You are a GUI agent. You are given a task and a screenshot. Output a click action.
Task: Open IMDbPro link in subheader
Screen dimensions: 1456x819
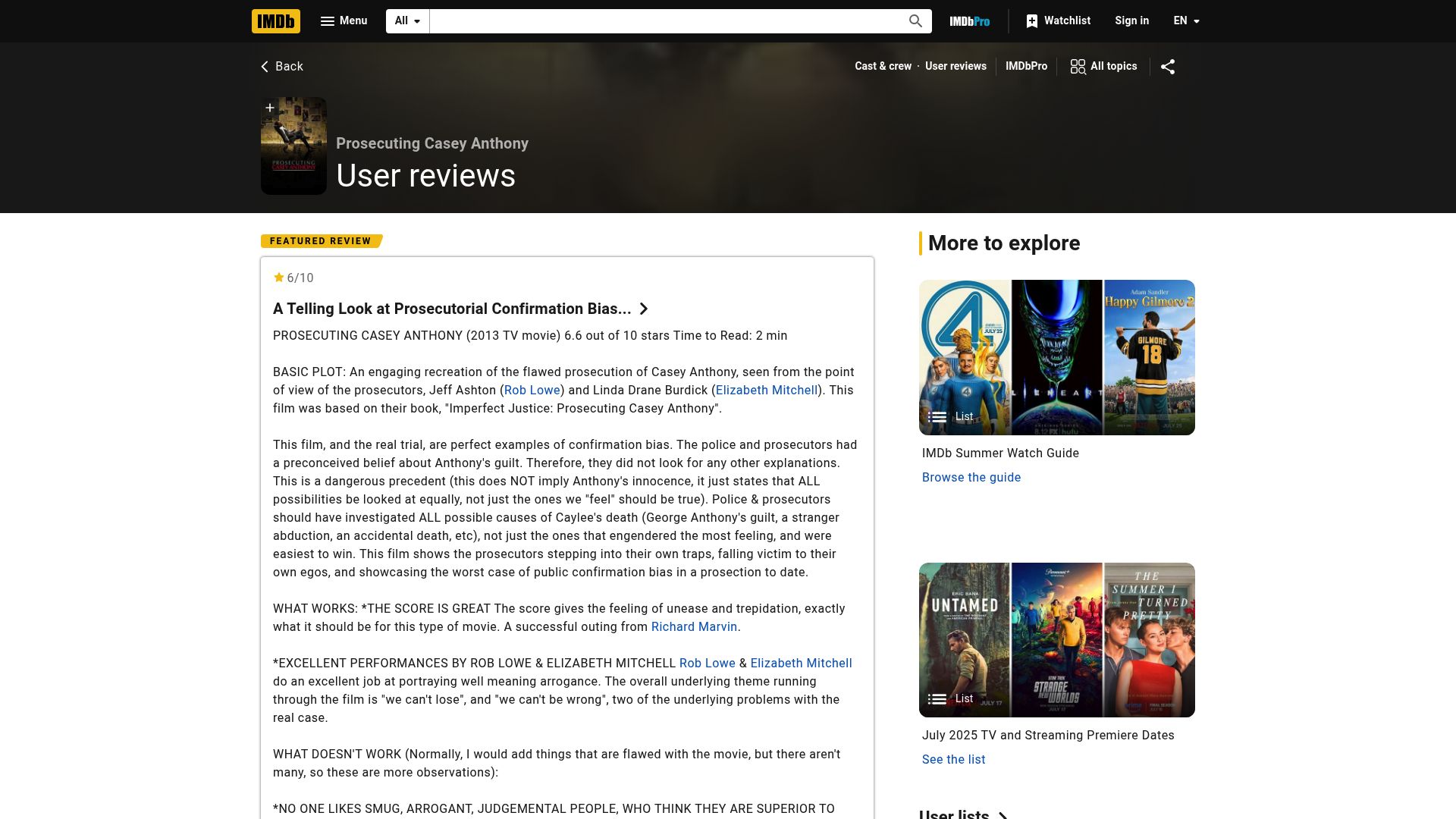coord(1026,66)
